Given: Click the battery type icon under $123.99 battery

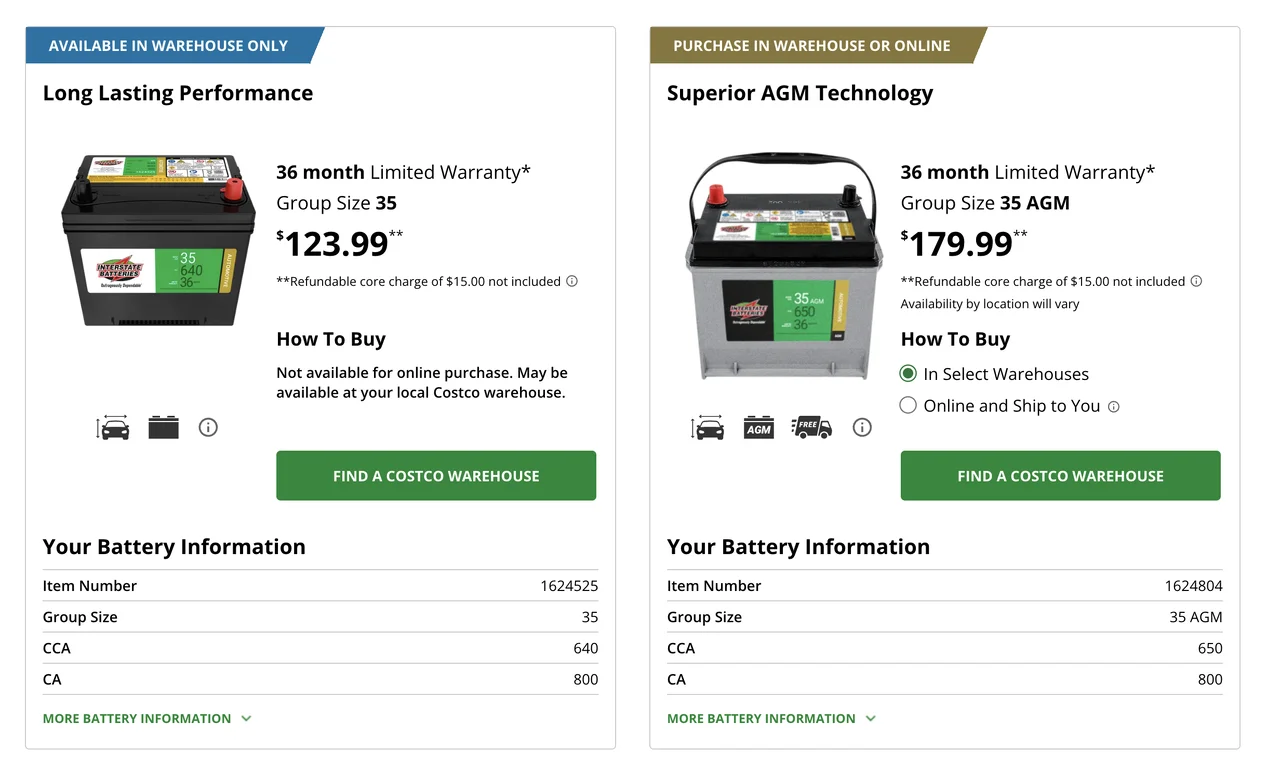Looking at the screenshot, I should pos(163,428).
